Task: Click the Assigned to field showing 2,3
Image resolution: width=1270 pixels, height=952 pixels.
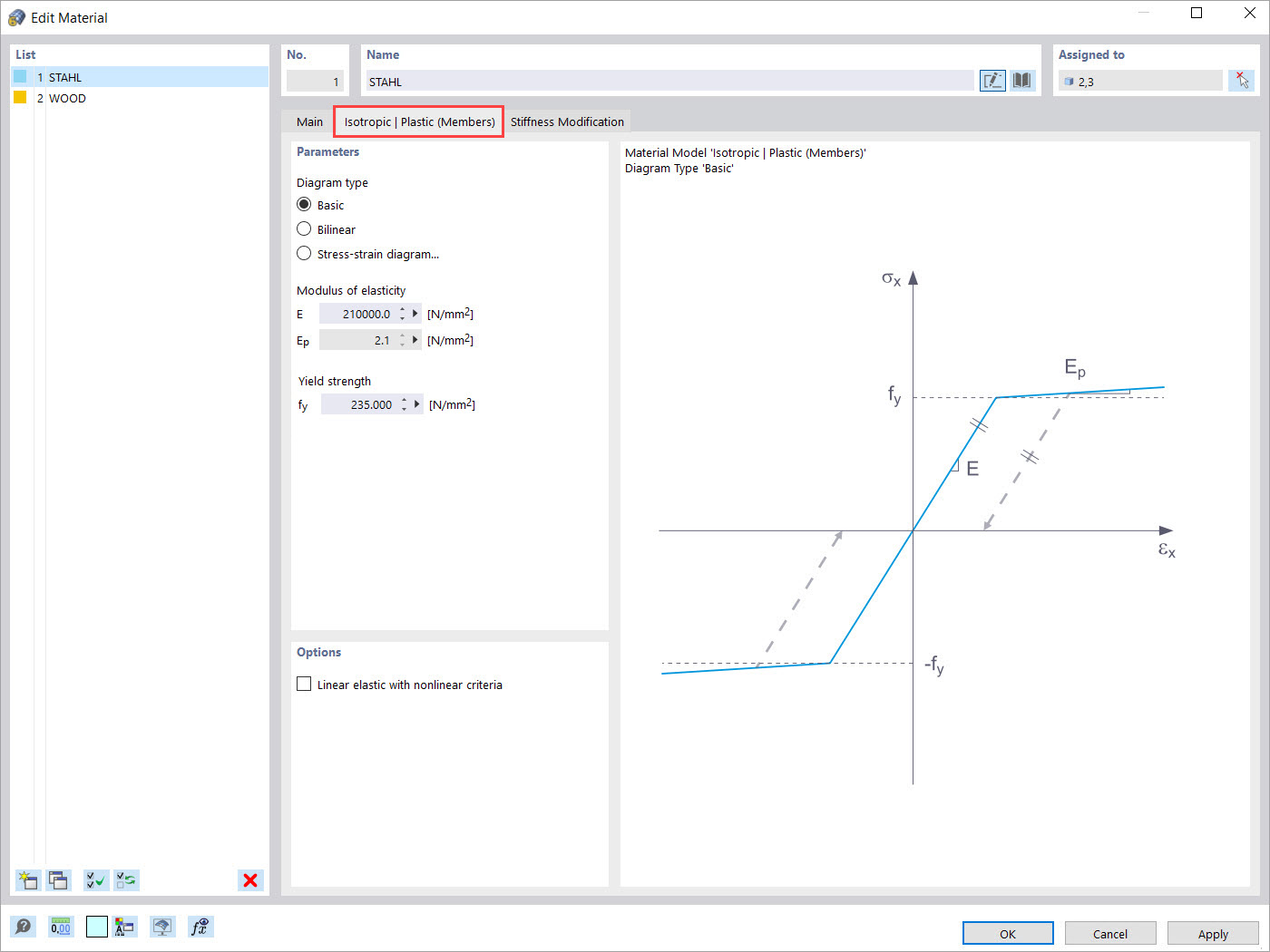Action: pyautogui.click(x=1139, y=82)
